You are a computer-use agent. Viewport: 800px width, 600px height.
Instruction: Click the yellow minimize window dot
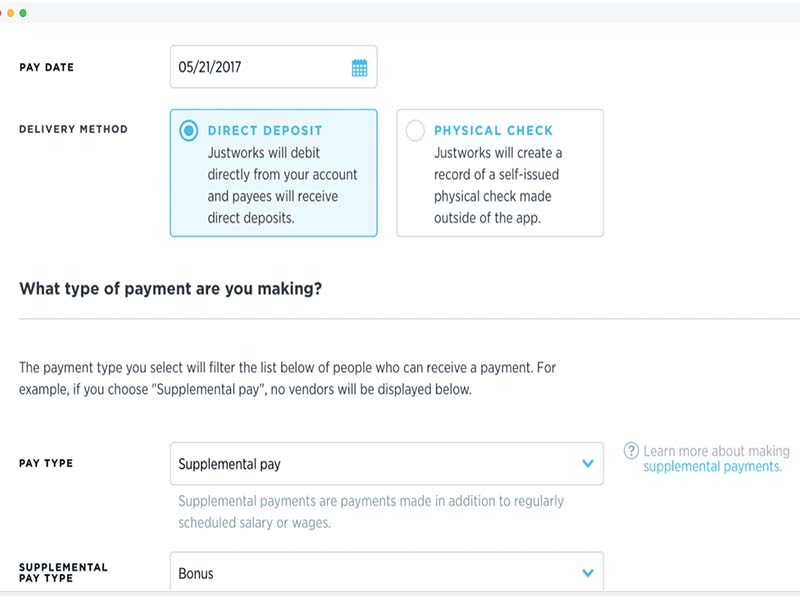[x=11, y=13]
